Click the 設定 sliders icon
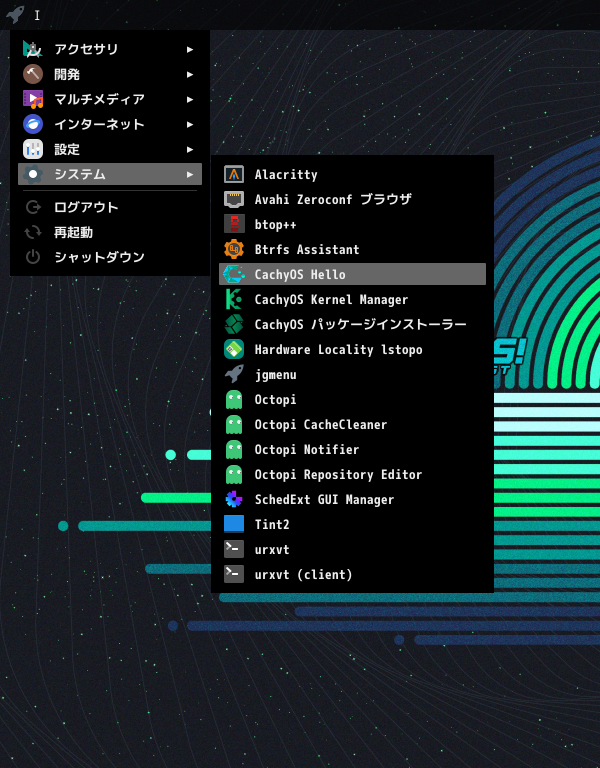The height and width of the screenshot is (768, 600). click(x=33, y=149)
